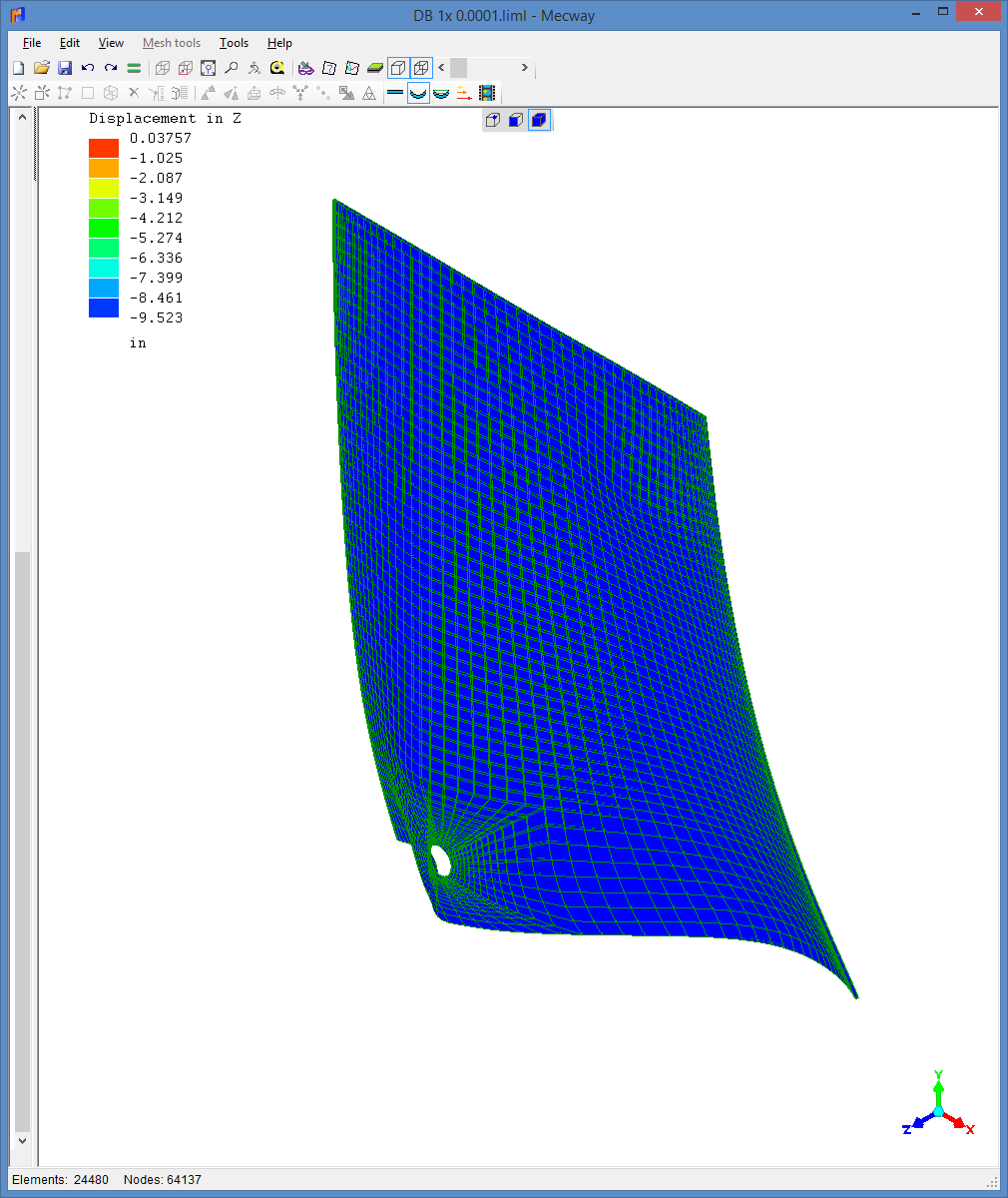Click the 'Displacement in Z' legend title
1008x1198 pixels.
[166, 118]
